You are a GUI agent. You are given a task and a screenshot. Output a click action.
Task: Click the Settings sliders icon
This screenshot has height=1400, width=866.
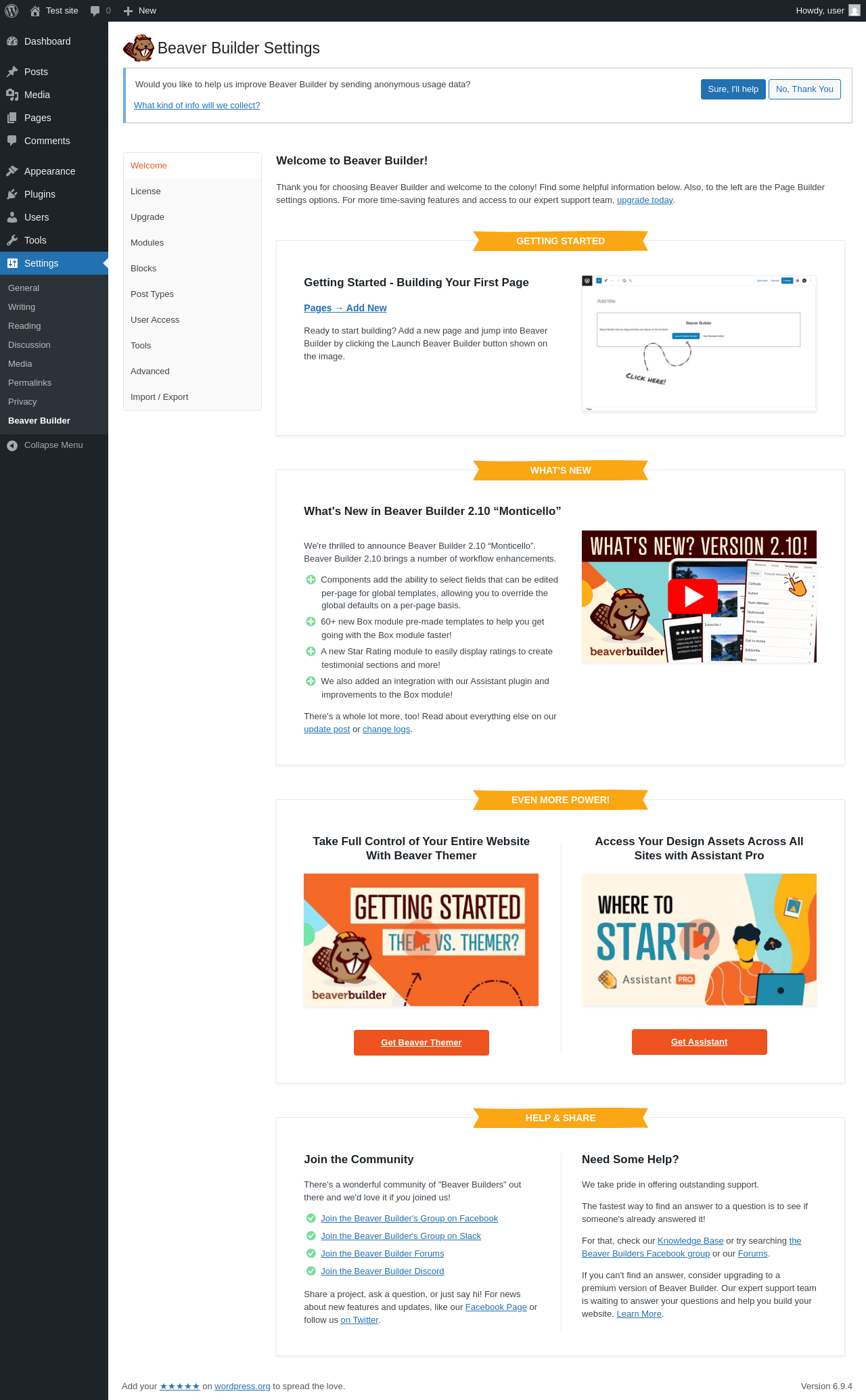[12, 263]
